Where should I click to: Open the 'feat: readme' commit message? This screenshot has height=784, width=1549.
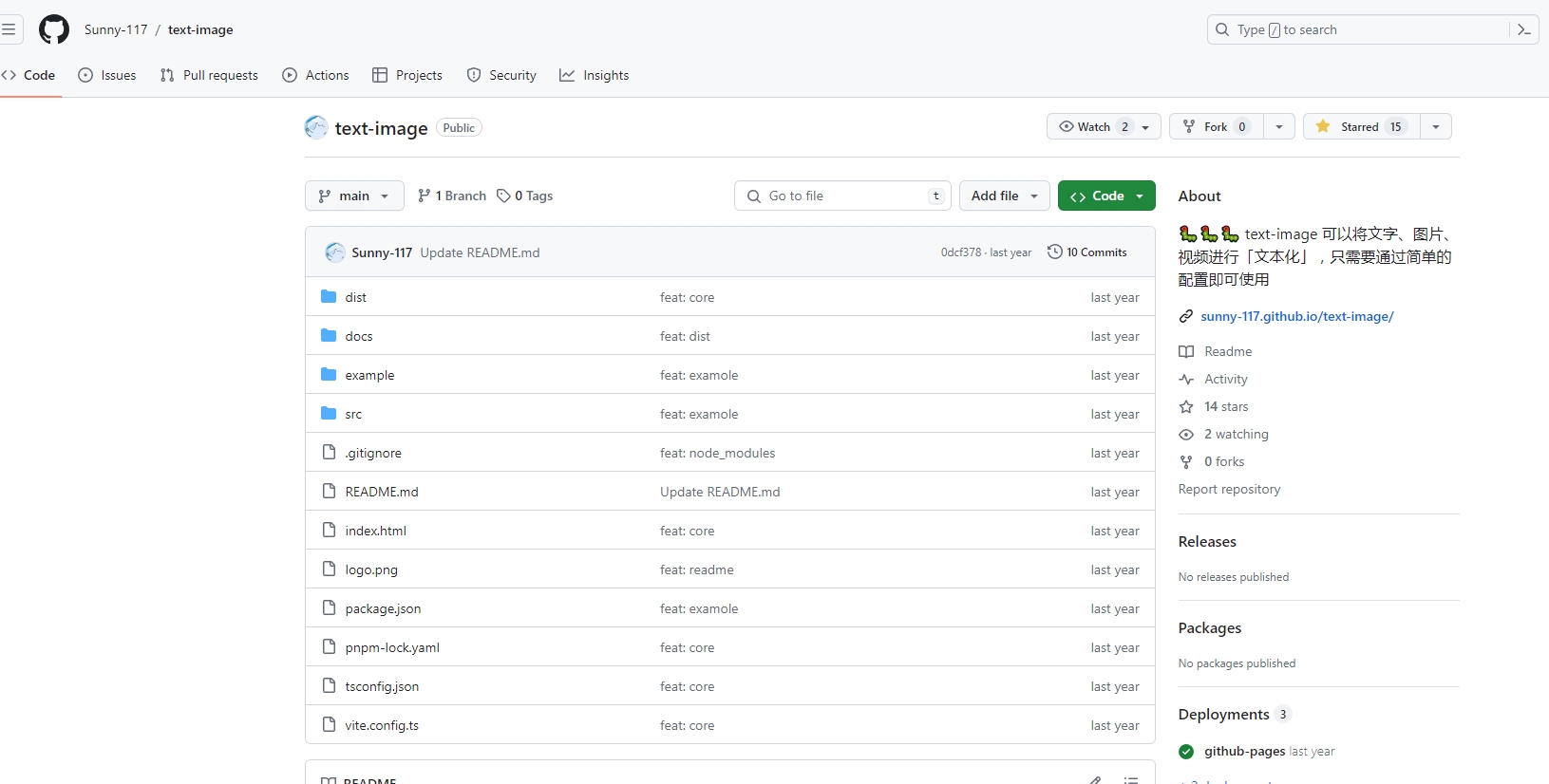click(x=696, y=569)
